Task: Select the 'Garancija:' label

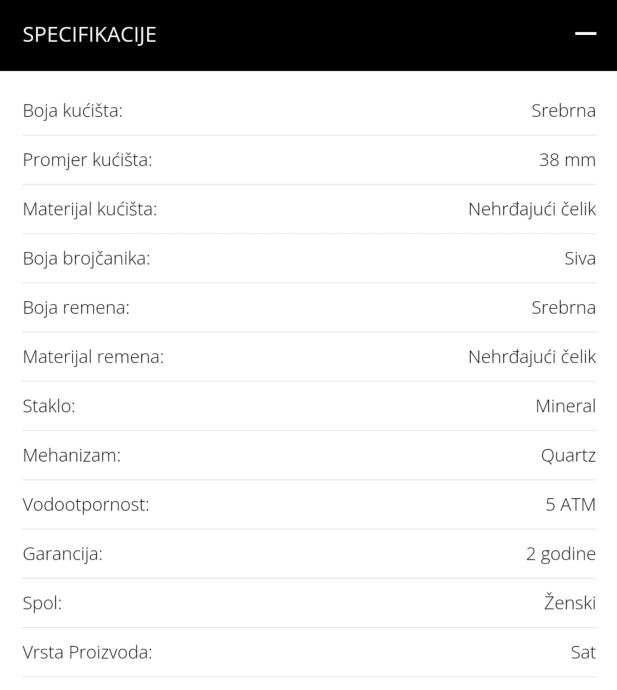Action: 62,553
